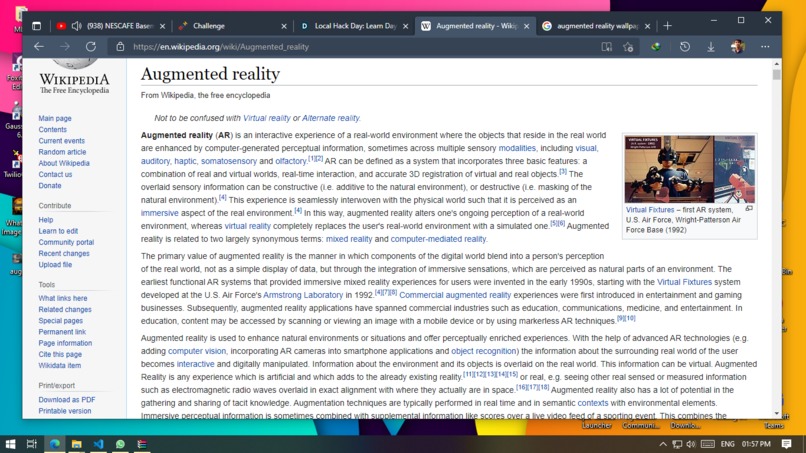The height and width of the screenshot is (453, 806).
Task: Click the page vertical scrollbar thumb
Action: (776, 75)
